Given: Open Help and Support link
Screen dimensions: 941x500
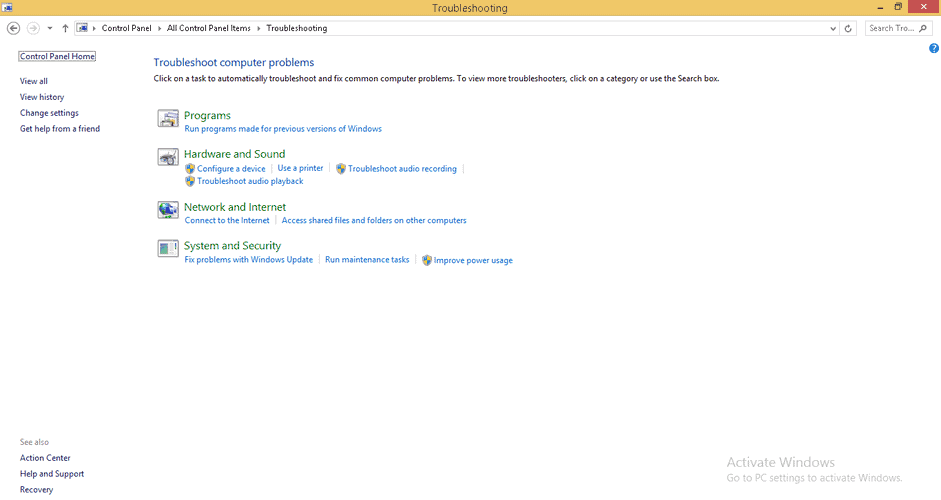Looking at the screenshot, I should [x=52, y=474].
